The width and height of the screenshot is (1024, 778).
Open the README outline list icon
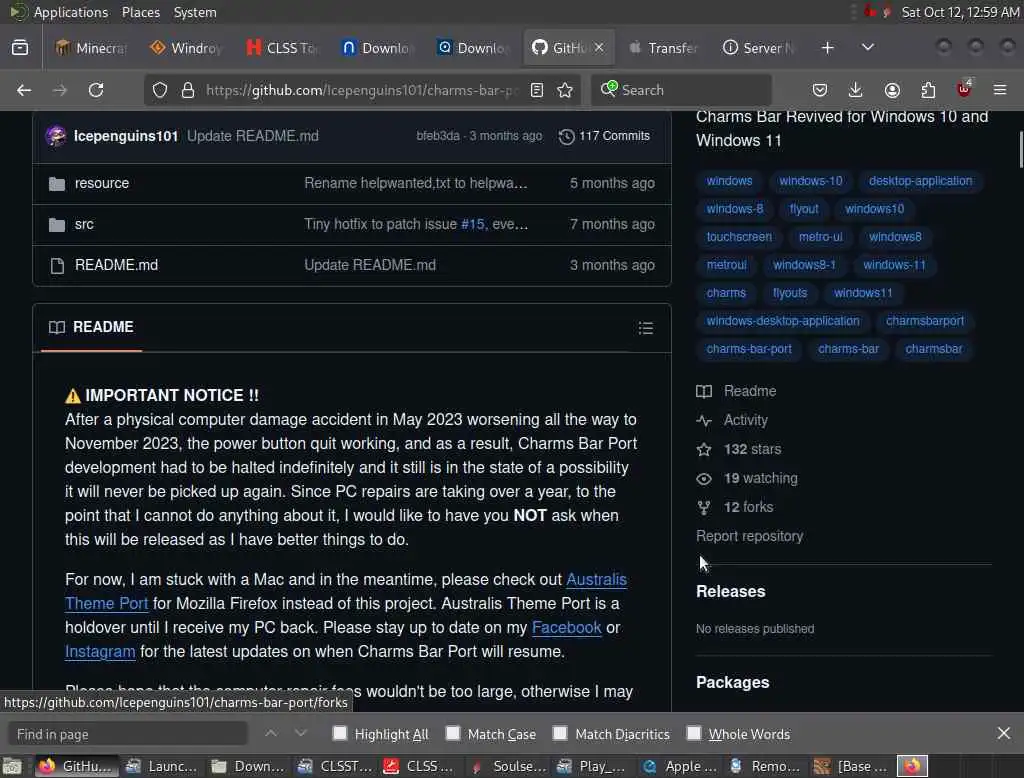[646, 328]
